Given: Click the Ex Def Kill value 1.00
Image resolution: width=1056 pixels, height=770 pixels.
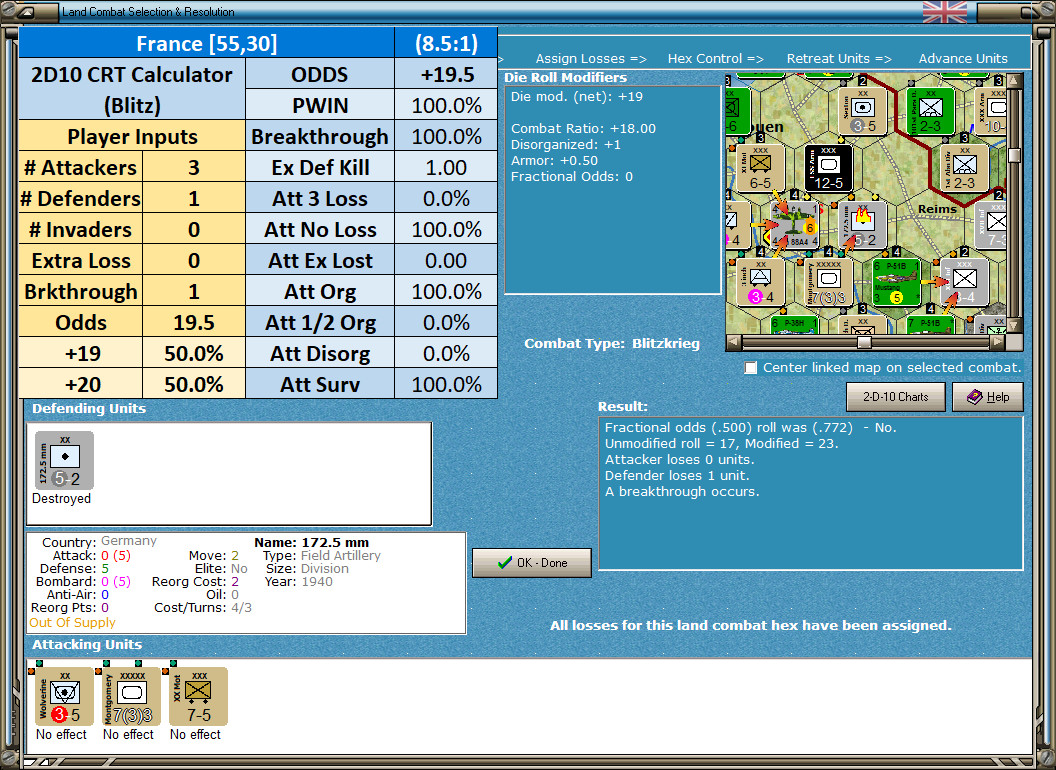Looking at the screenshot, I should click(x=447, y=167).
